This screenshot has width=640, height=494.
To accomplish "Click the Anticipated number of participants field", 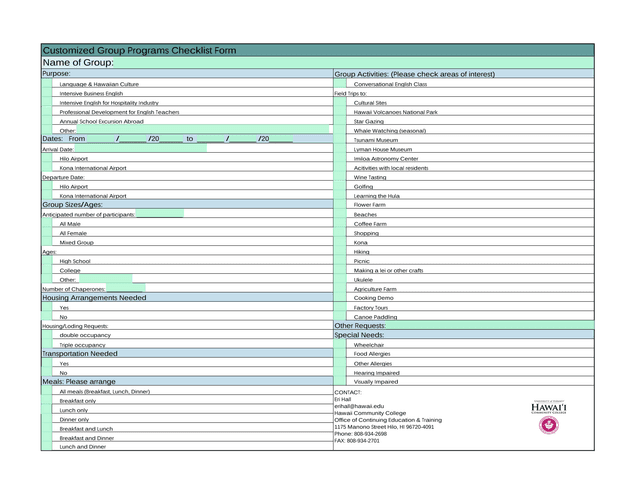I will [x=159, y=214].
